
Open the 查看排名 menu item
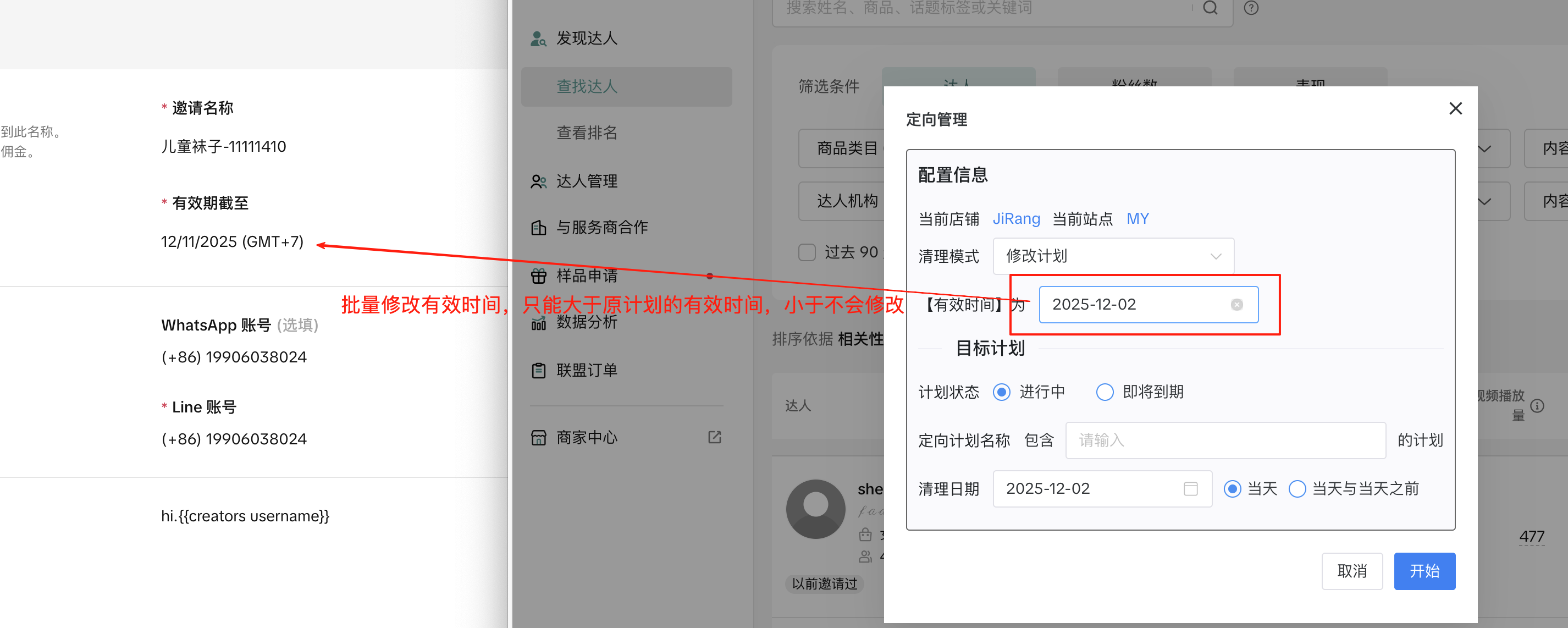[x=587, y=133]
